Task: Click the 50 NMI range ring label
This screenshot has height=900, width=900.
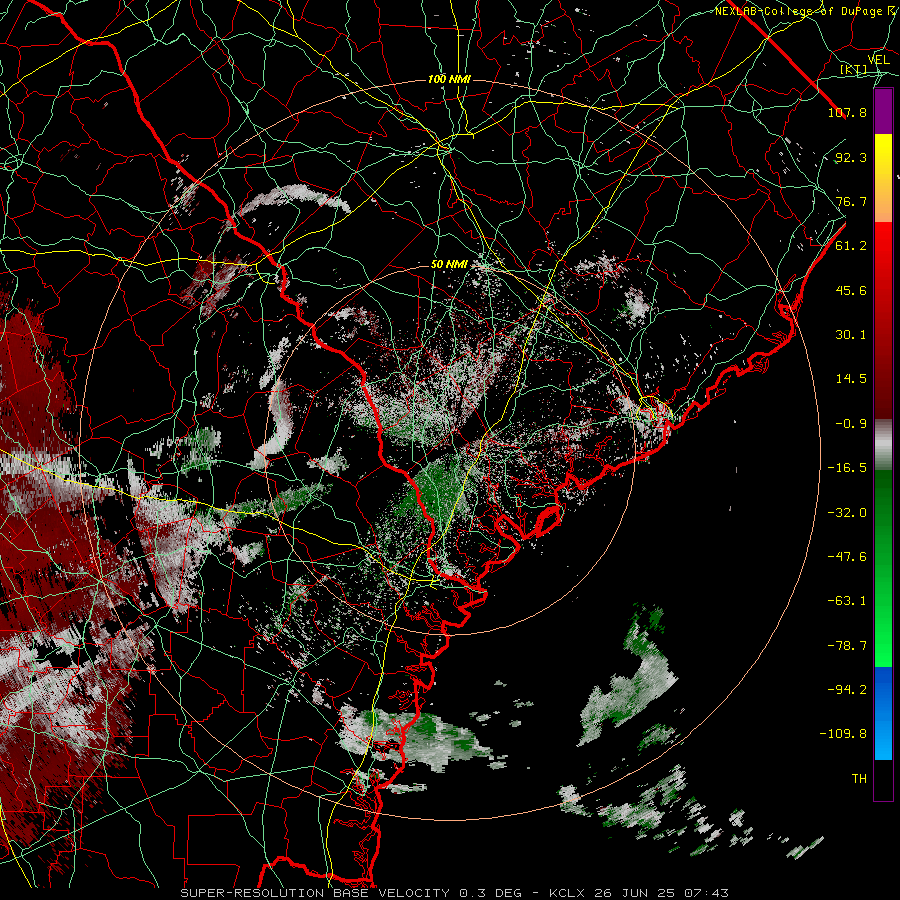Action: click(449, 265)
